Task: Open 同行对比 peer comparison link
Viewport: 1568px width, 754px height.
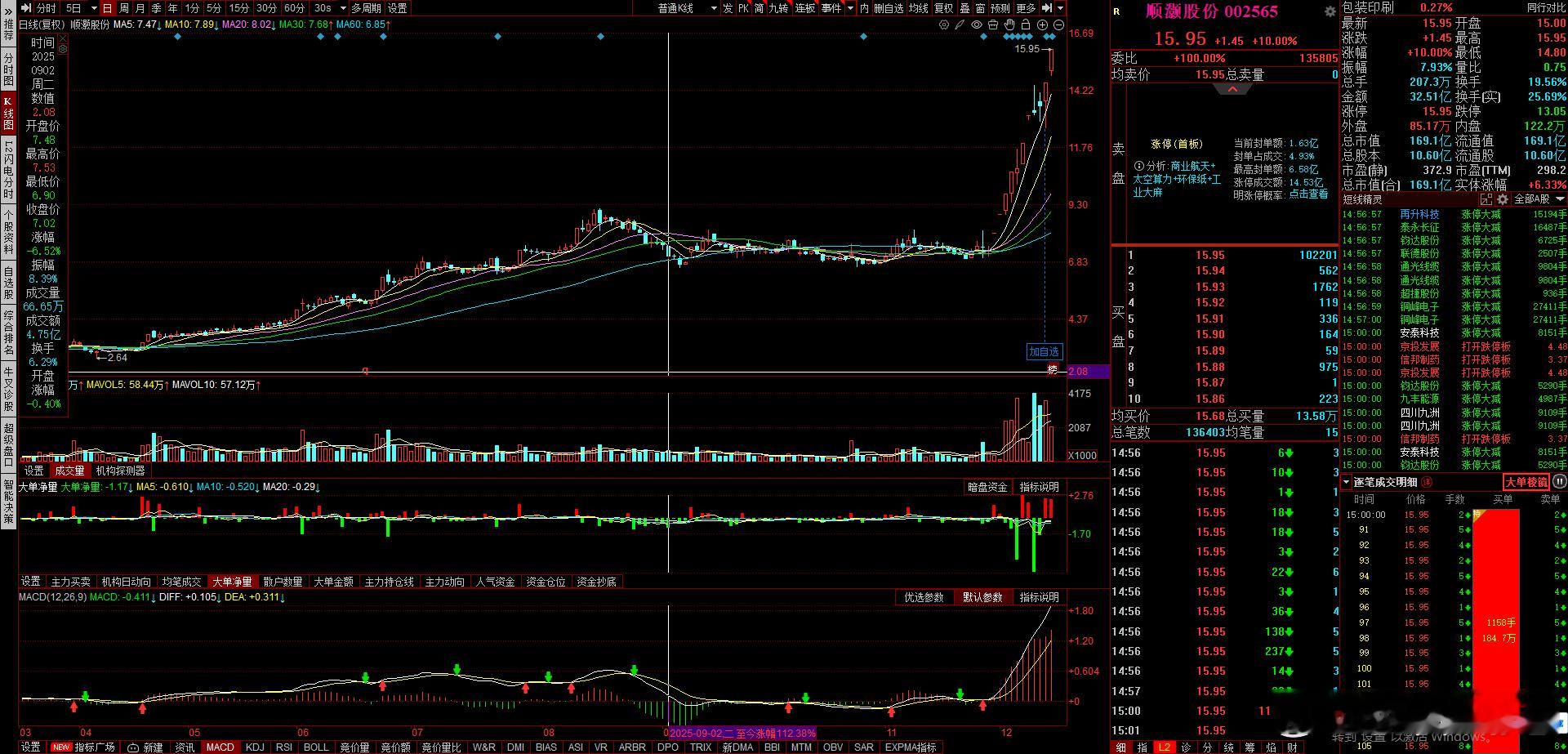Action: point(1546,7)
